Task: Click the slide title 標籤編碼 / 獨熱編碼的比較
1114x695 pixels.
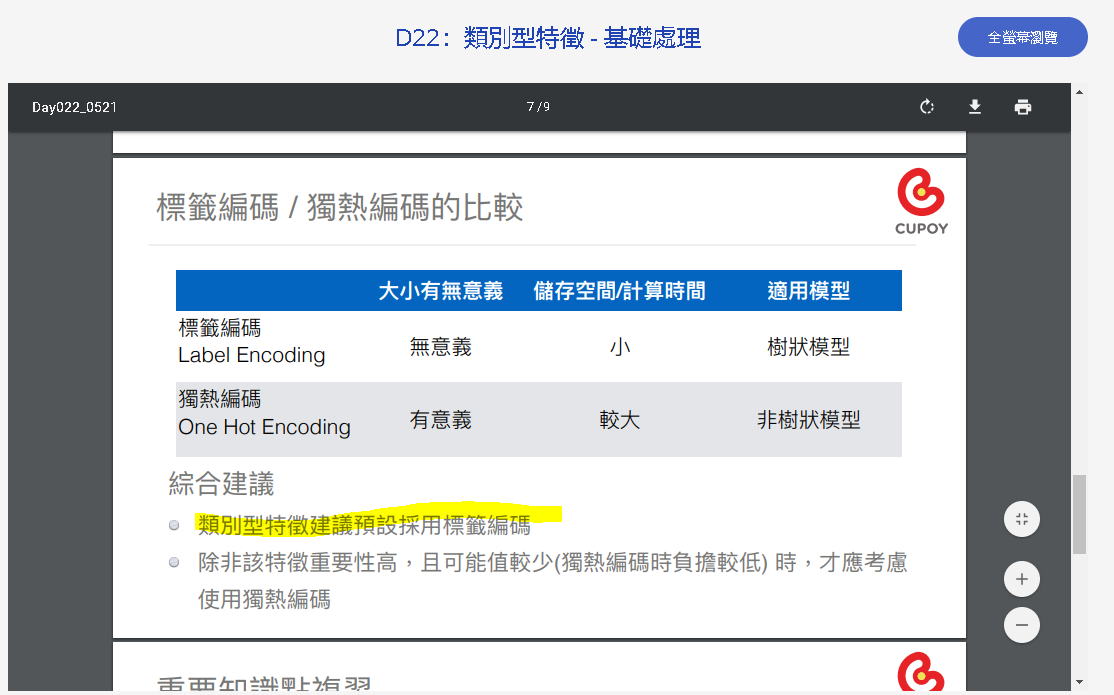Action: point(340,208)
